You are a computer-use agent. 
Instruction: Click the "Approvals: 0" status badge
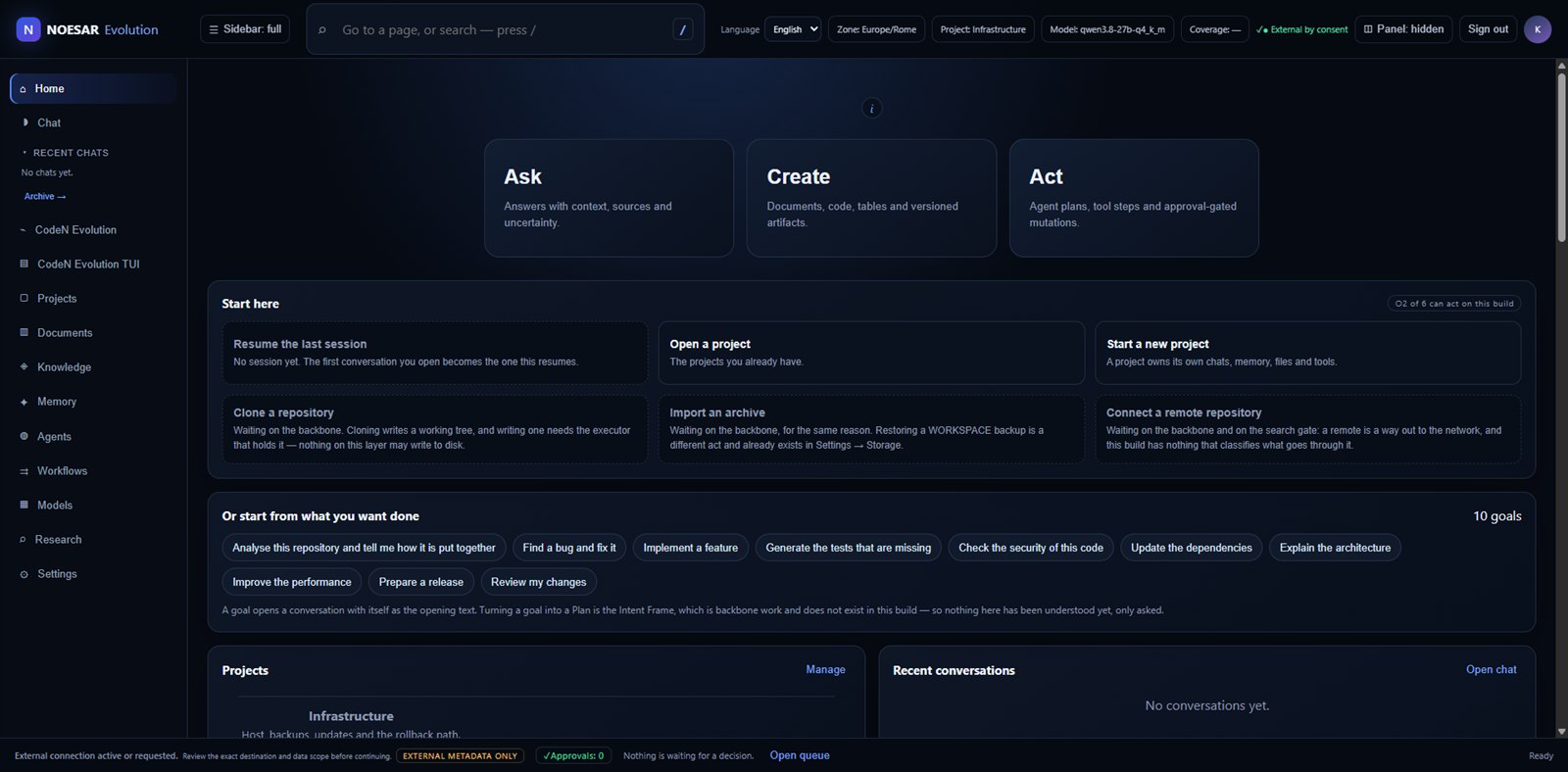[573, 756]
